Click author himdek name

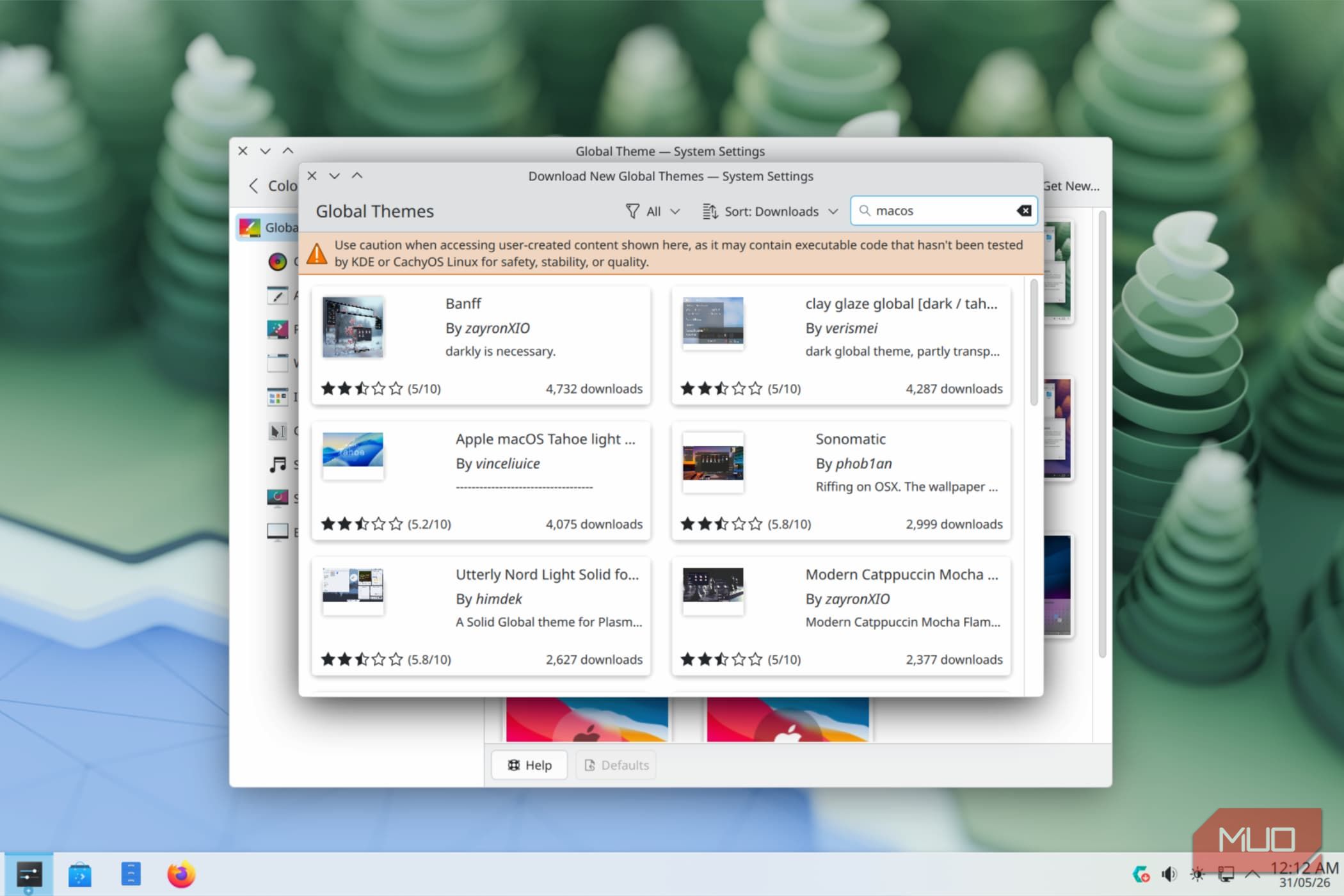(x=499, y=598)
